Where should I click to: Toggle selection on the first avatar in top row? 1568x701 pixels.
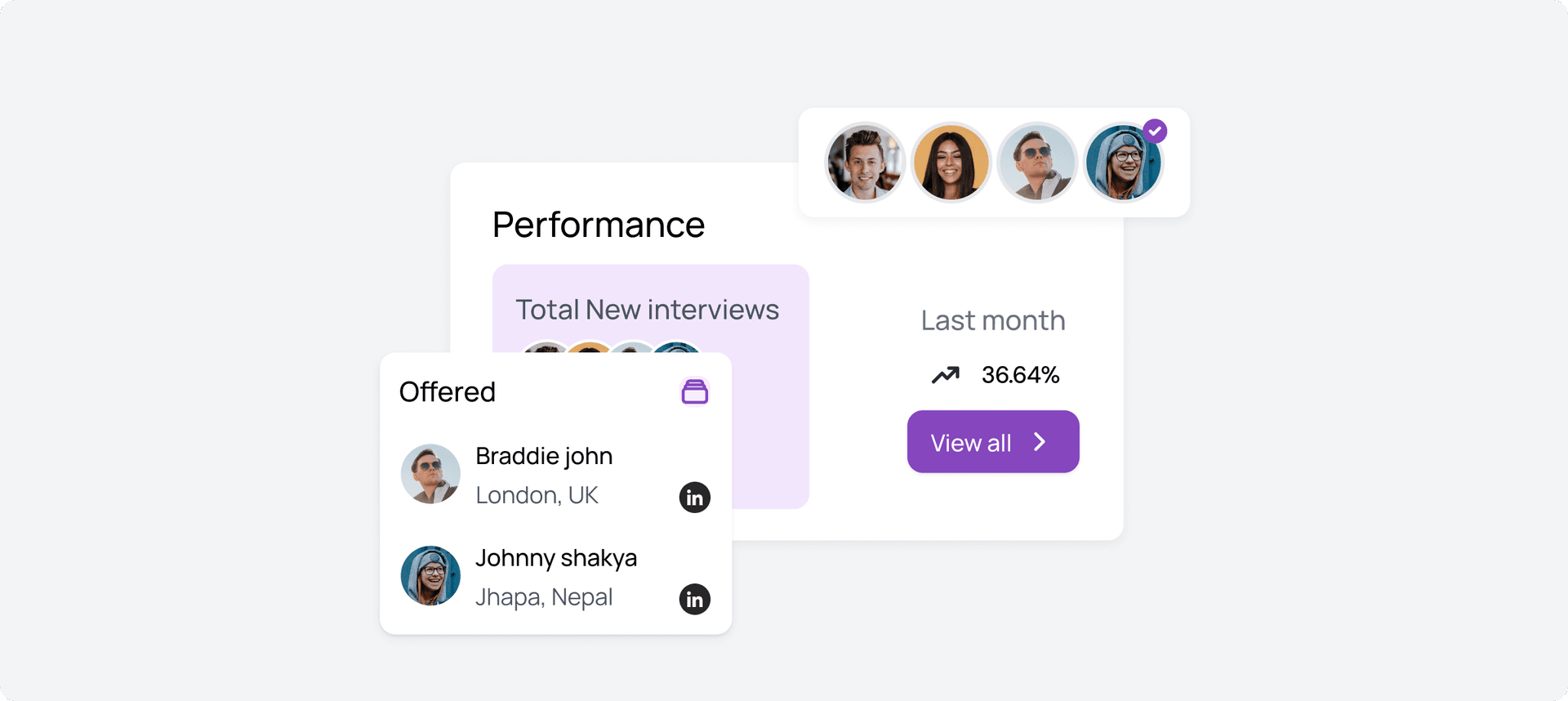point(865,162)
